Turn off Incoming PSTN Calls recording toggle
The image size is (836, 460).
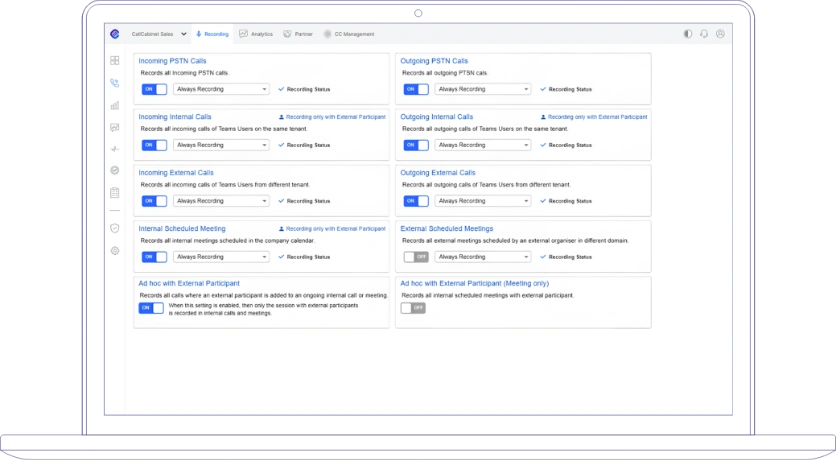(154, 89)
